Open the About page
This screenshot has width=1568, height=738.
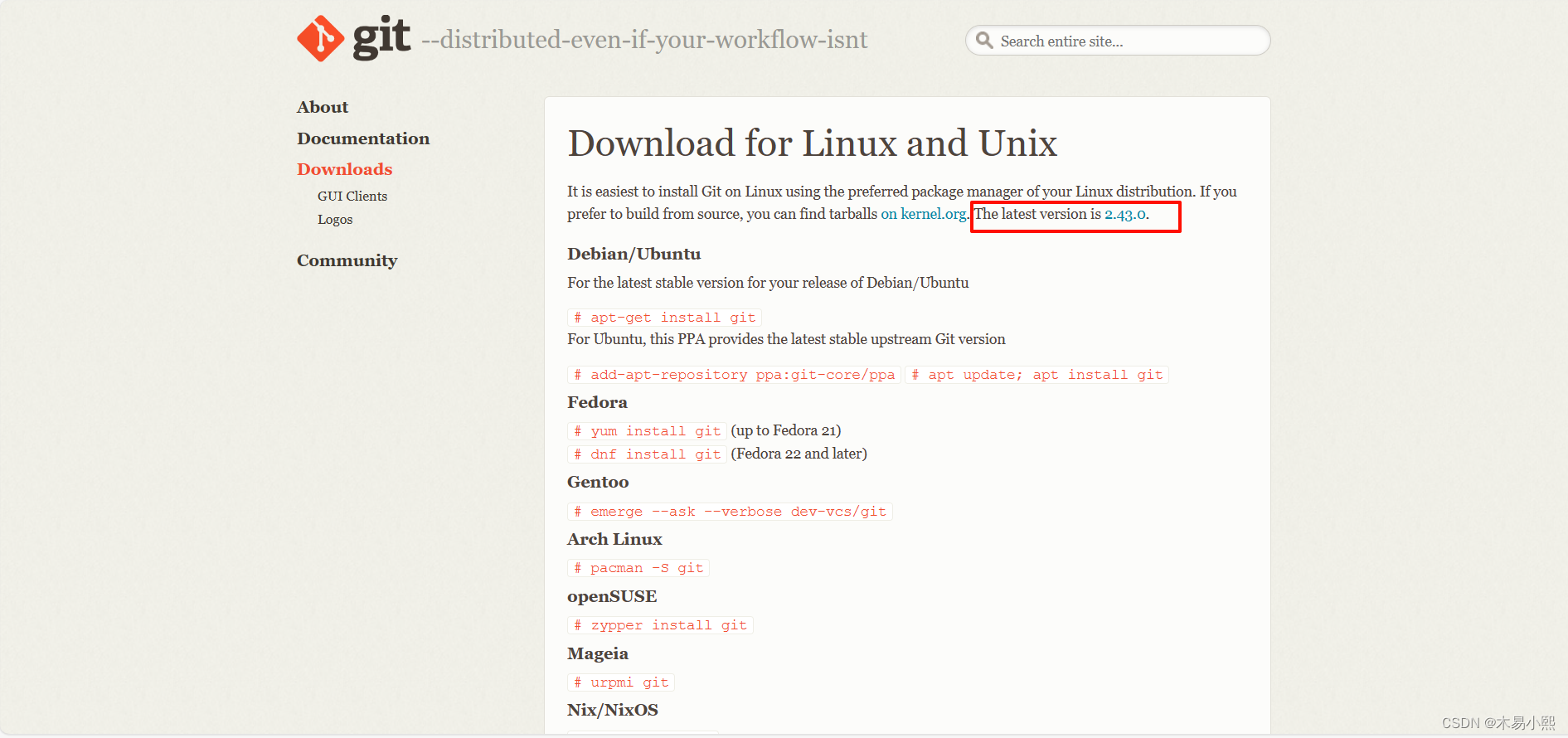tap(323, 107)
